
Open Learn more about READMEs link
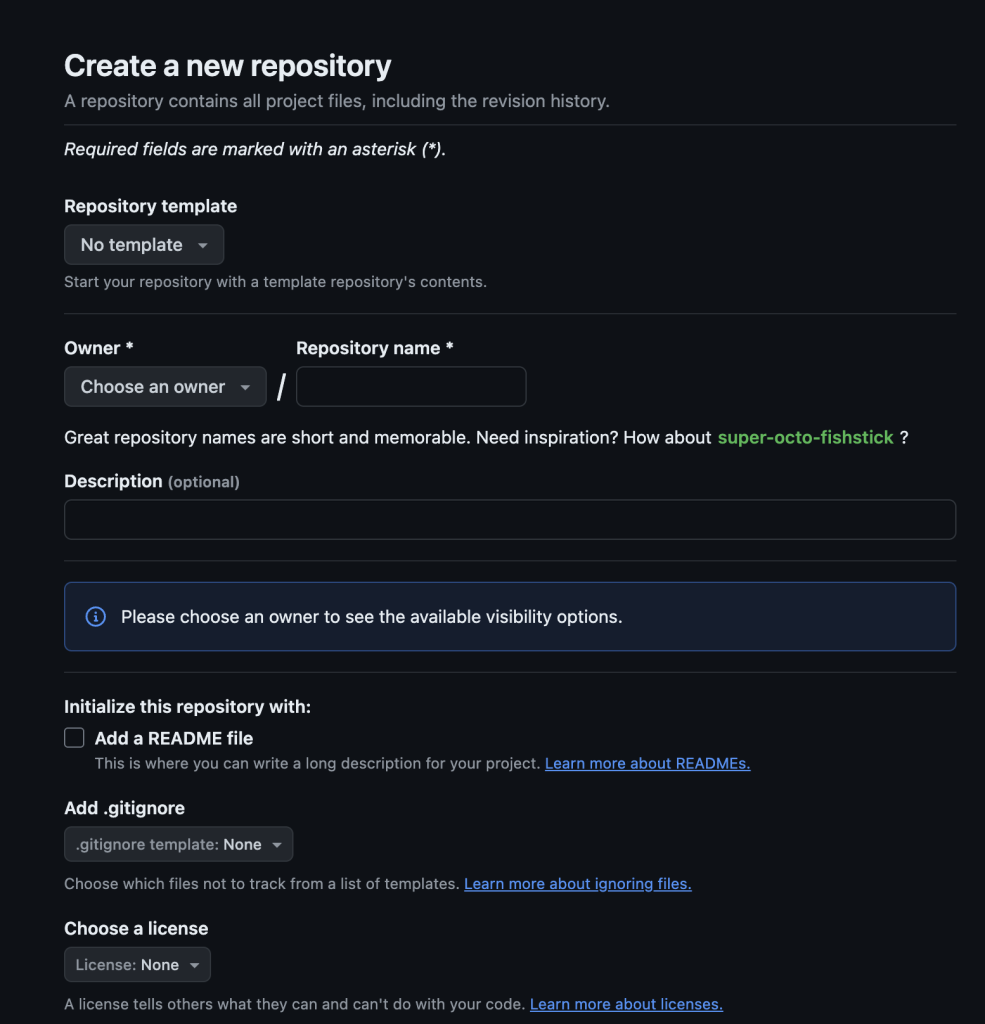point(648,763)
